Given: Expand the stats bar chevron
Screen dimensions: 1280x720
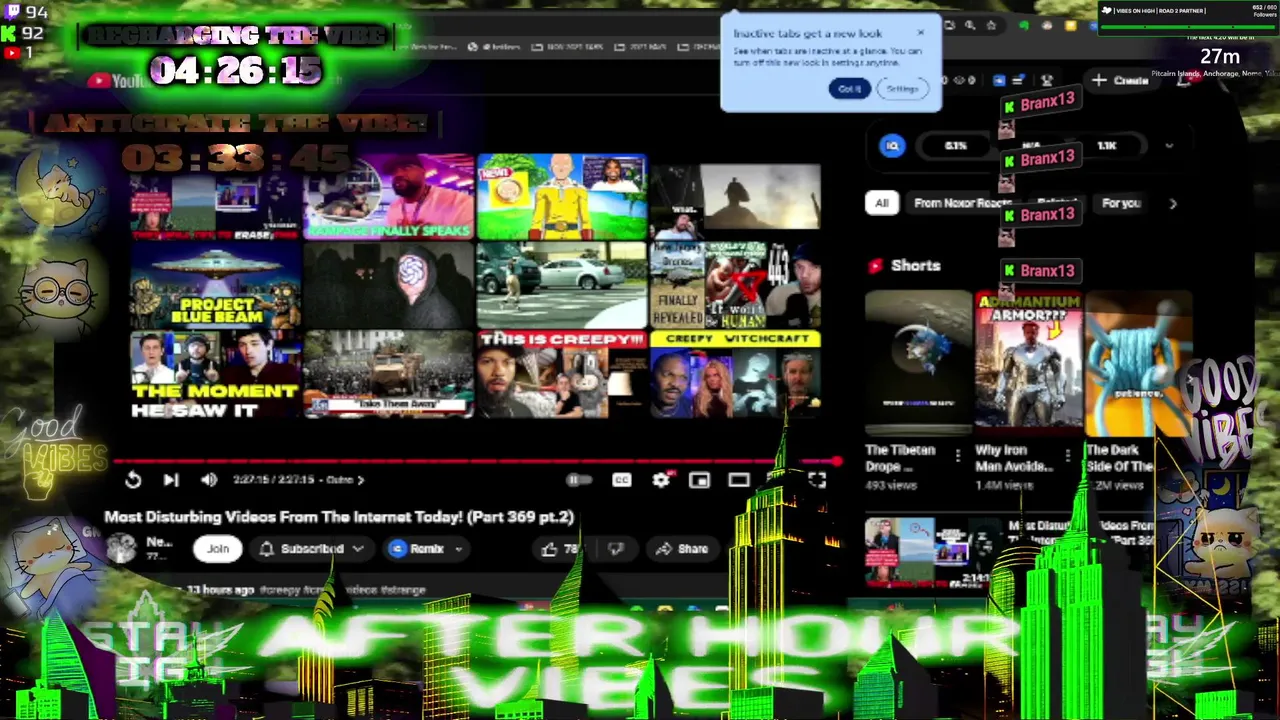Looking at the screenshot, I should [1169, 146].
